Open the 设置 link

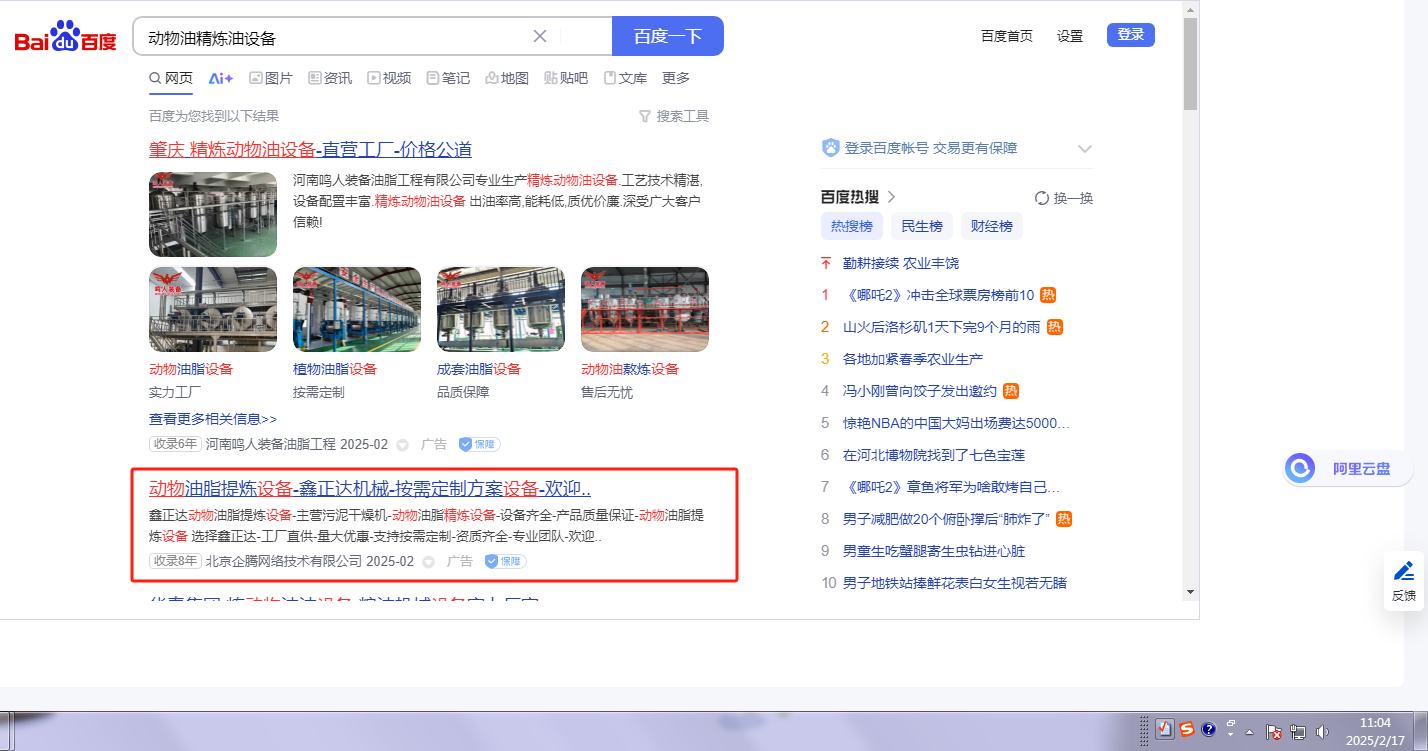click(x=1070, y=36)
